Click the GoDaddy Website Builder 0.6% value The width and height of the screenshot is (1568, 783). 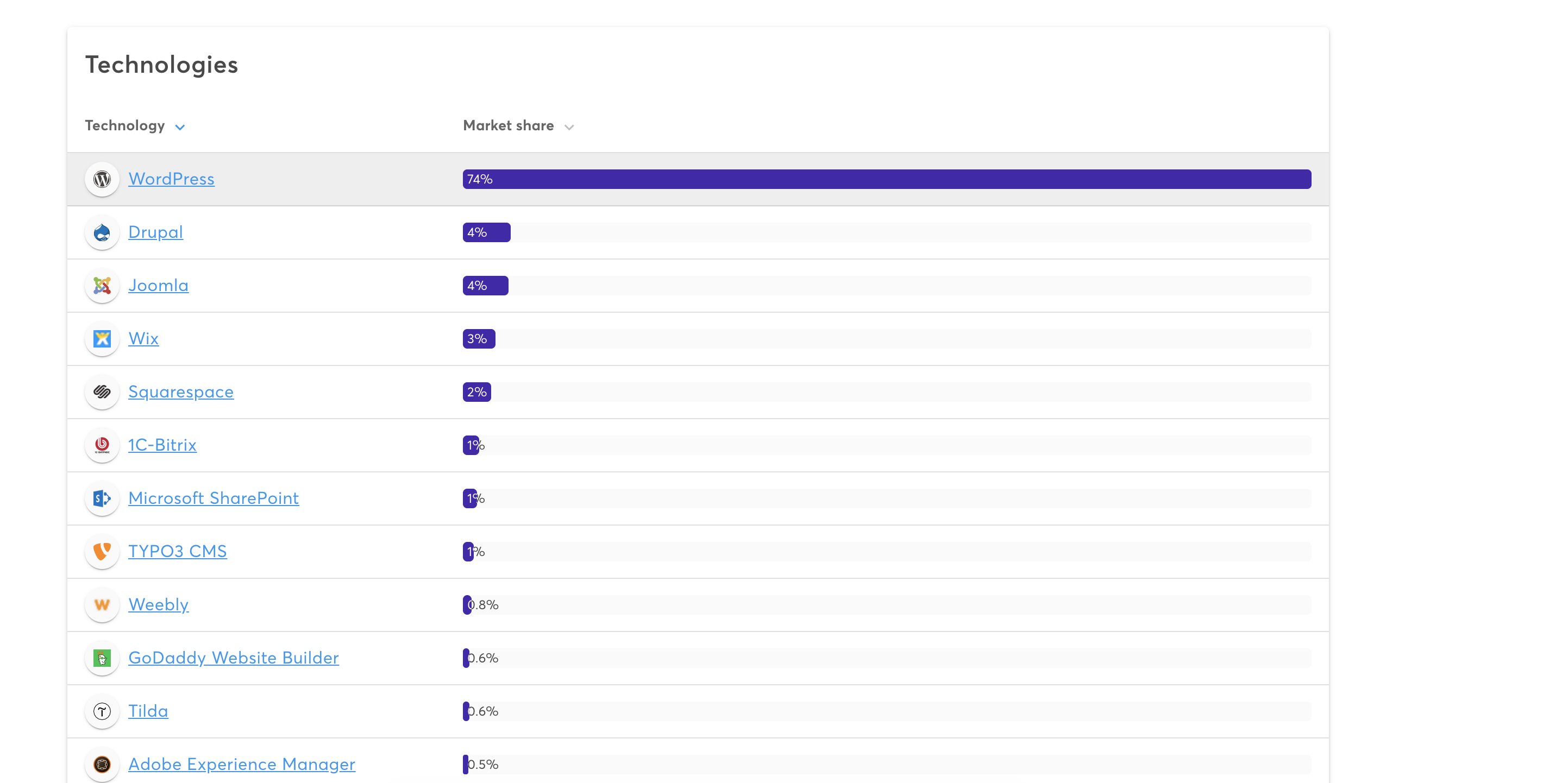point(484,658)
